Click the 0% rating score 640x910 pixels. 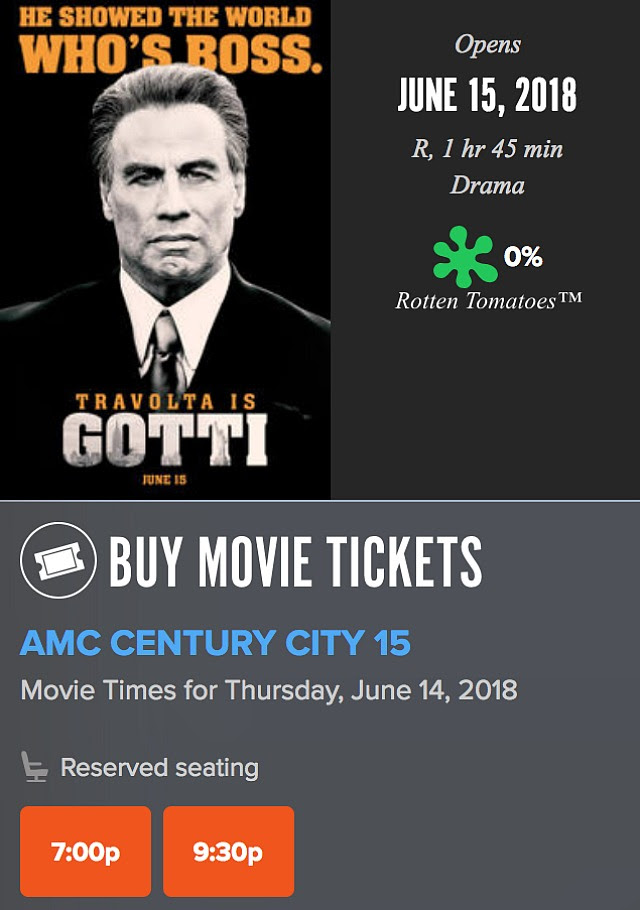[523, 257]
